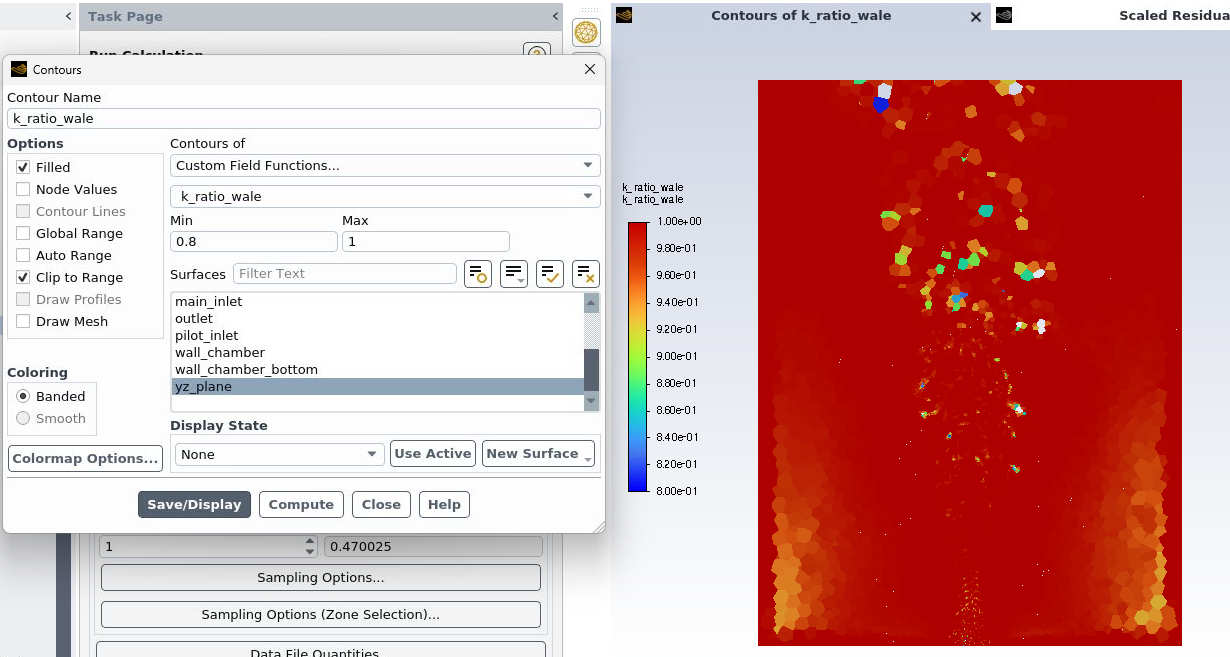Click the select all shown surfaces icon

(549, 274)
